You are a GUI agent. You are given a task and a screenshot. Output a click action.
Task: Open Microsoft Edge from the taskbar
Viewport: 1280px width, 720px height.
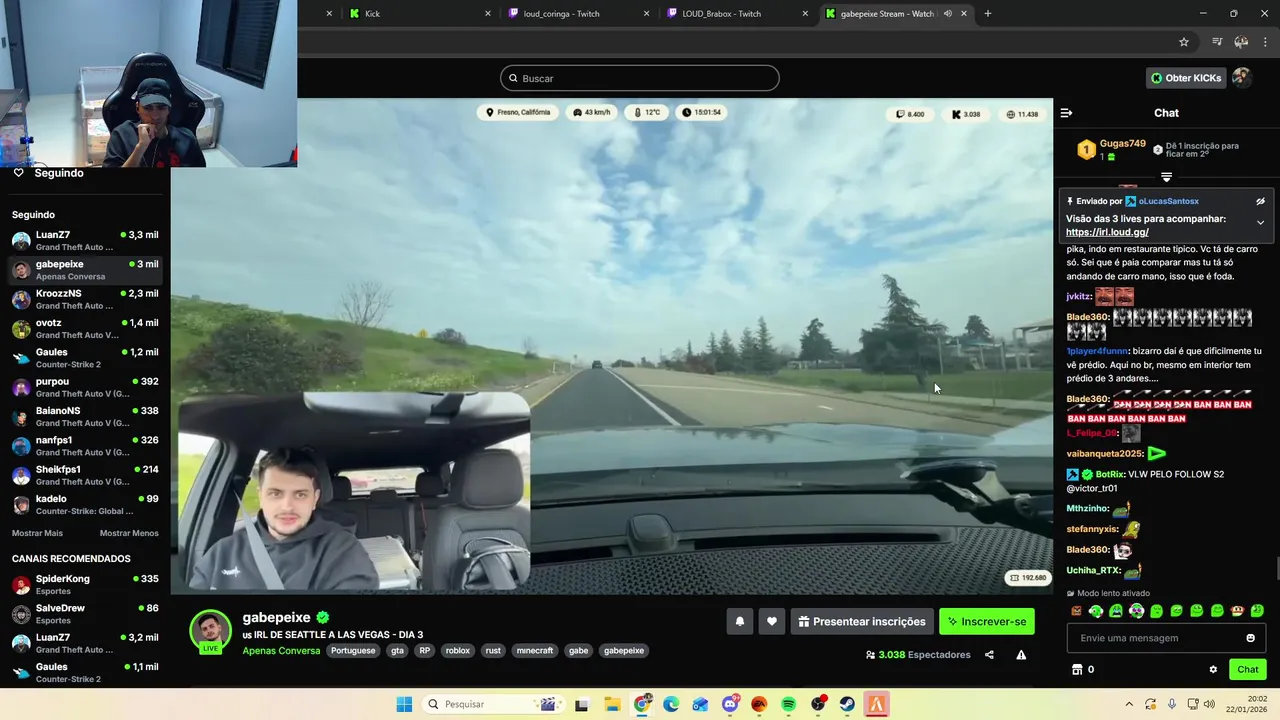click(671, 704)
